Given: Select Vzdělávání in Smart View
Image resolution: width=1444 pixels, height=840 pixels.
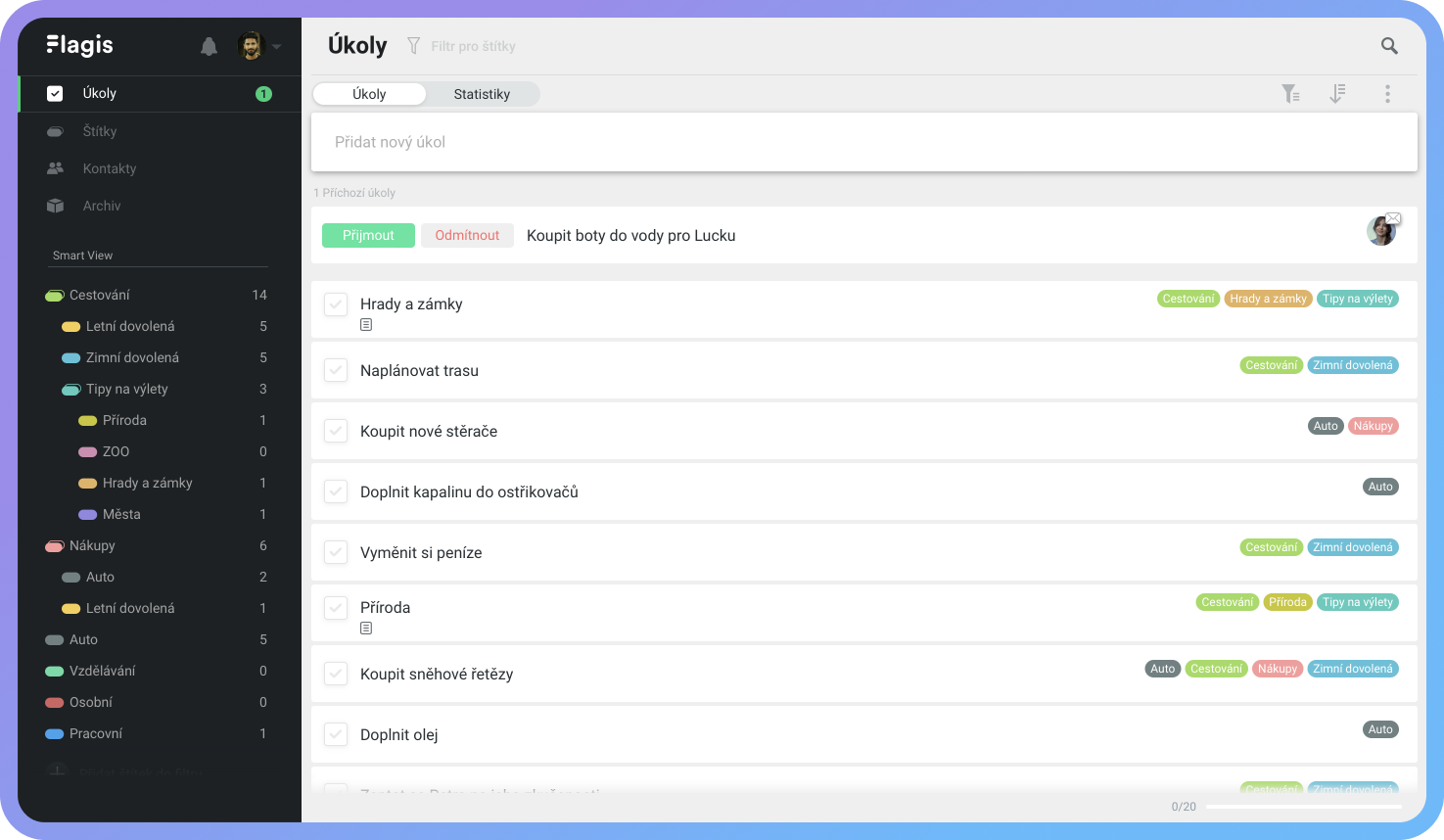Looking at the screenshot, I should tap(102, 671).
